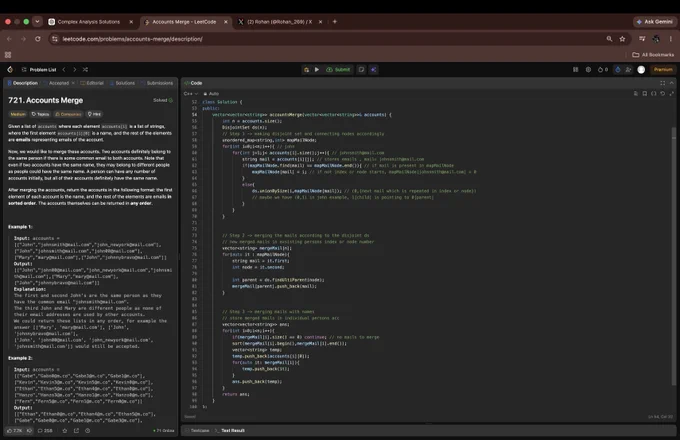Pick a random problem shuffle icon

pos(85,69)
